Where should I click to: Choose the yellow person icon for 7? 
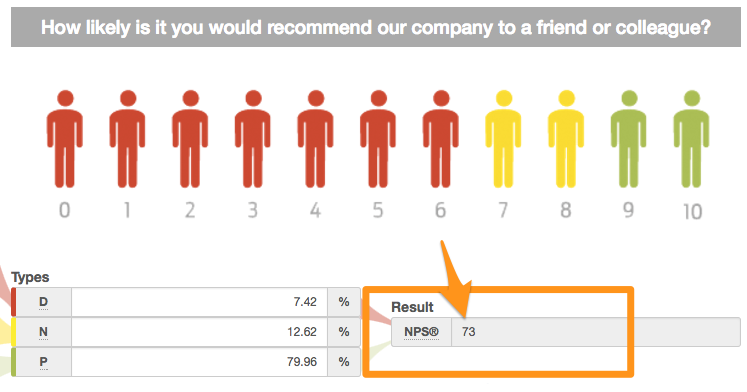point(504,139)
